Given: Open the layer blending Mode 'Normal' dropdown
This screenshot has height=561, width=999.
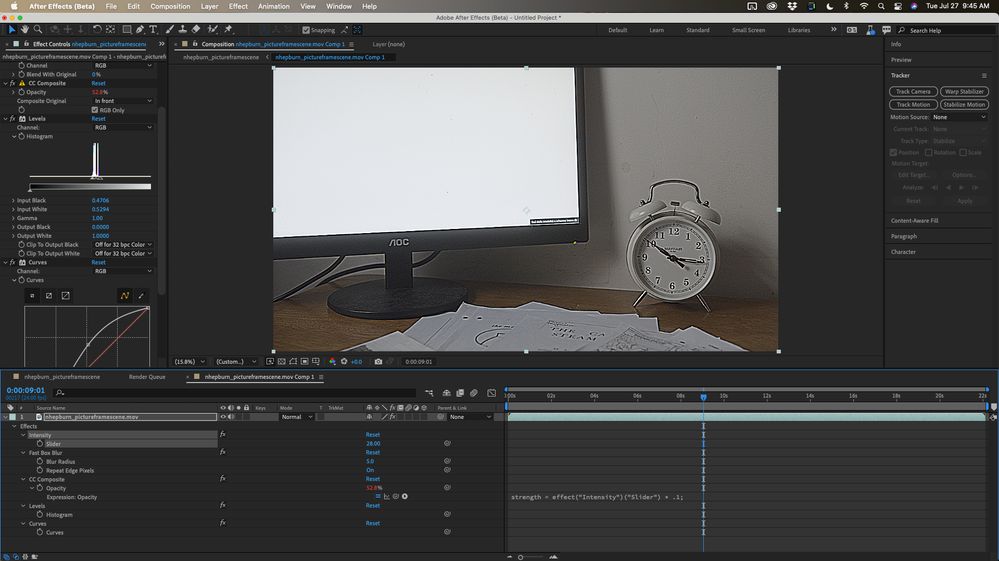Looking at the screenshot, I should tap(297, 417).
